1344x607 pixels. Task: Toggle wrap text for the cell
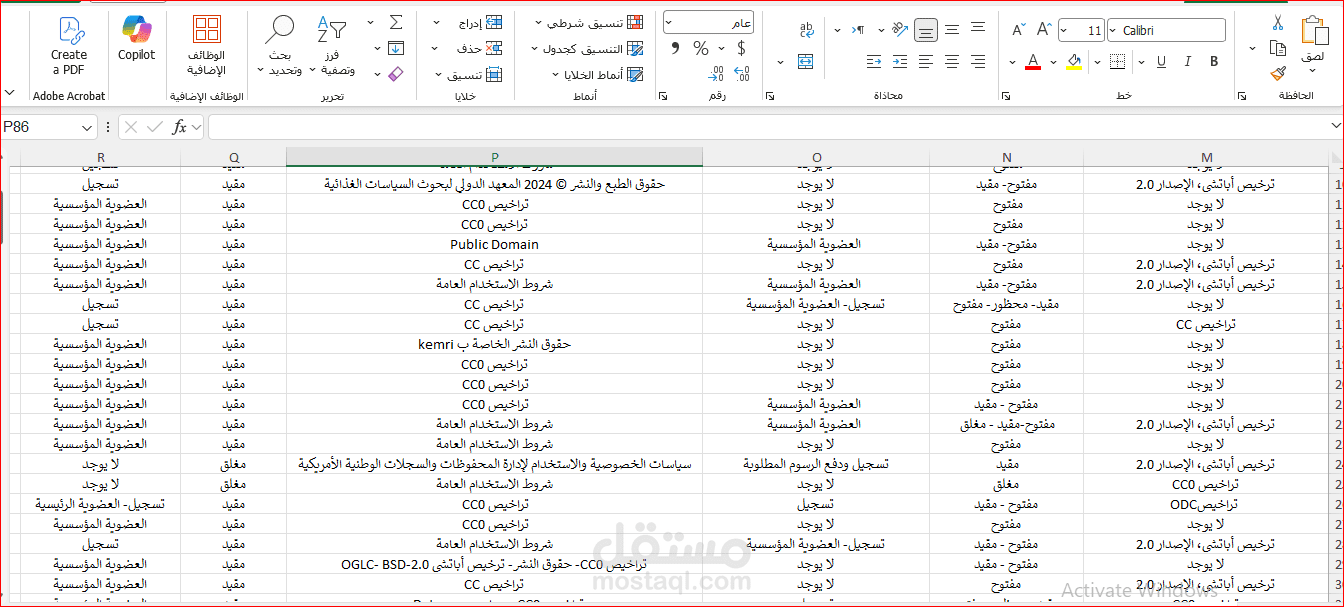(x=807, y=31)
